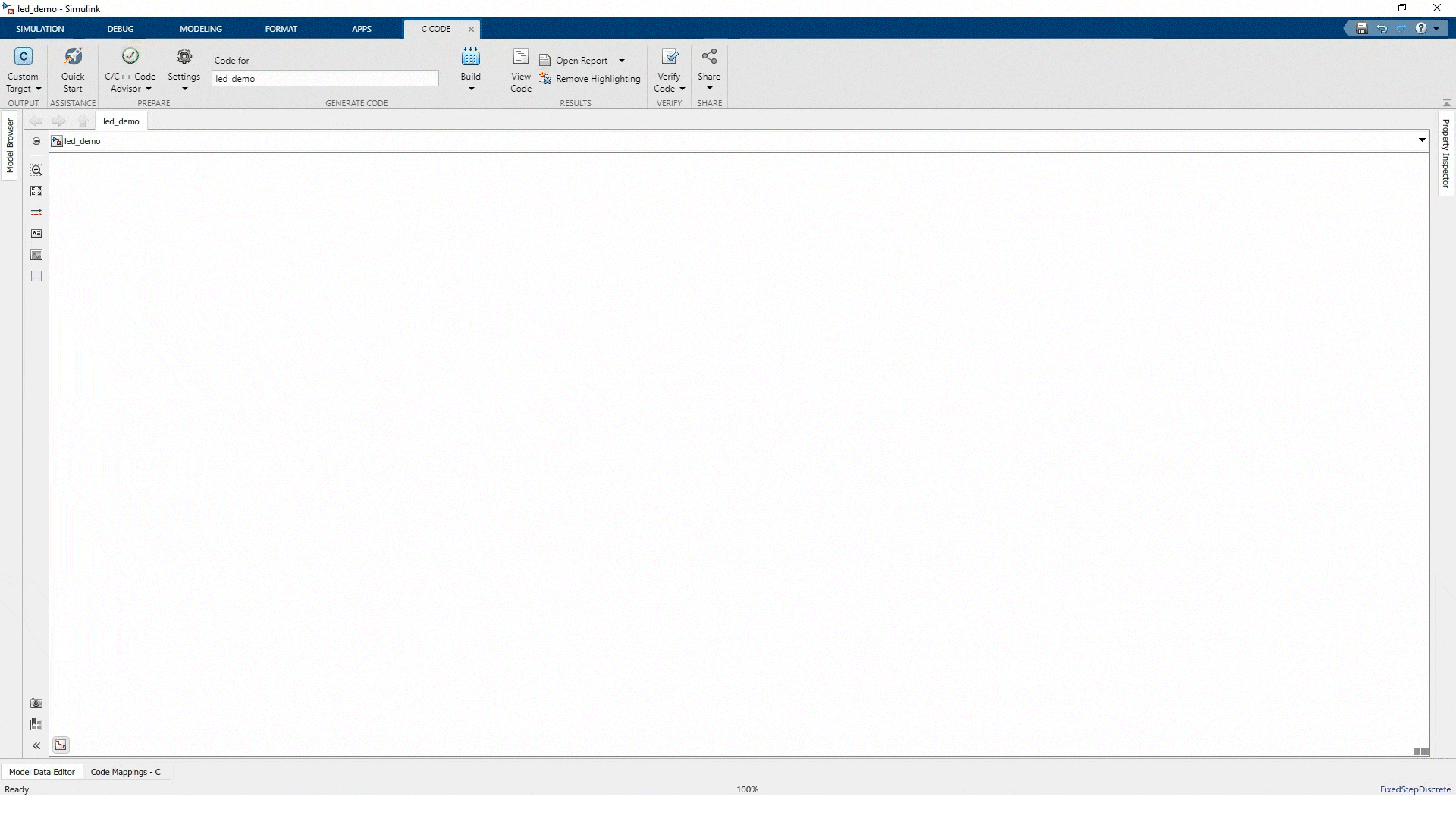Click Remove Highlighting

(x=590, y=79)
